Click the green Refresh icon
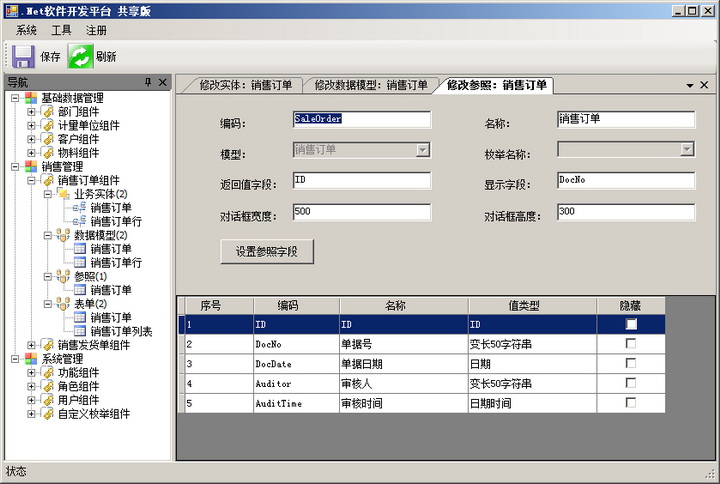 click(80, 56)
